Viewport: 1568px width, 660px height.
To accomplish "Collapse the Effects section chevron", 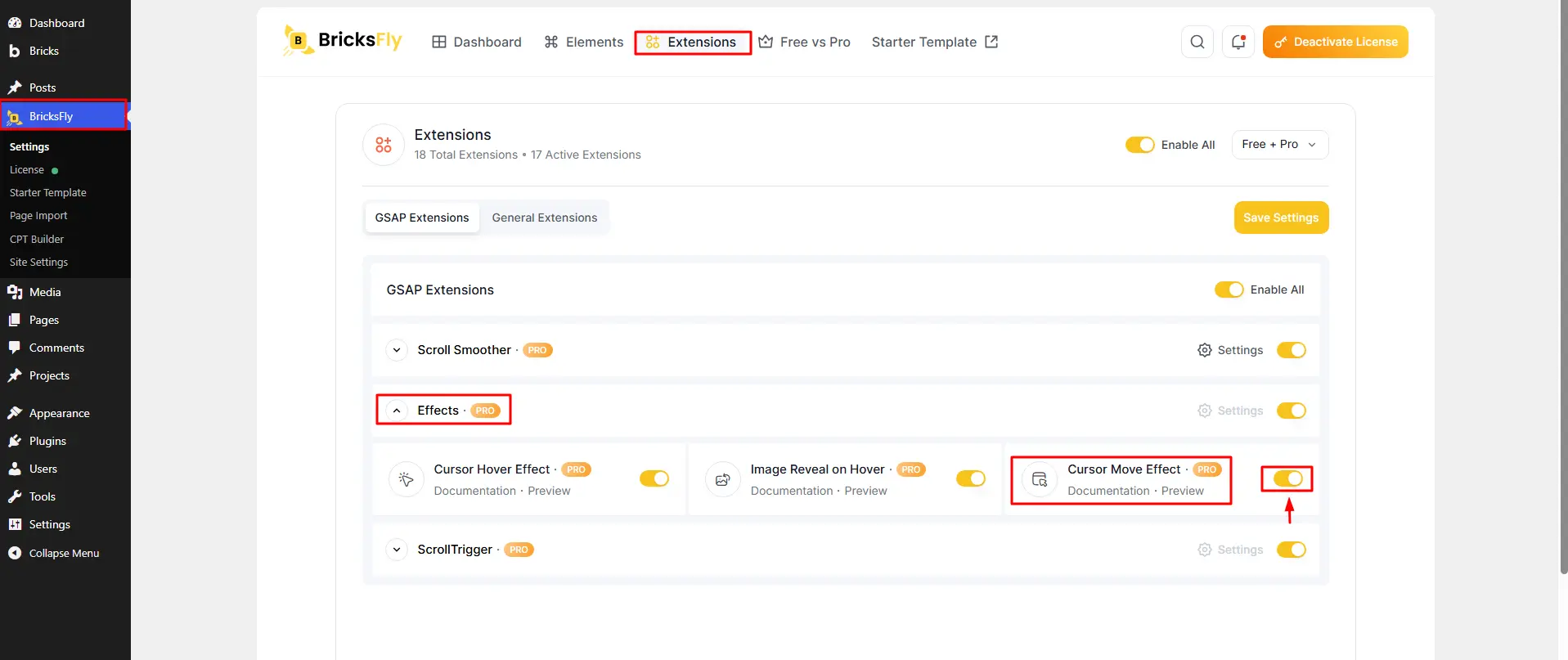I will point(397,411).
